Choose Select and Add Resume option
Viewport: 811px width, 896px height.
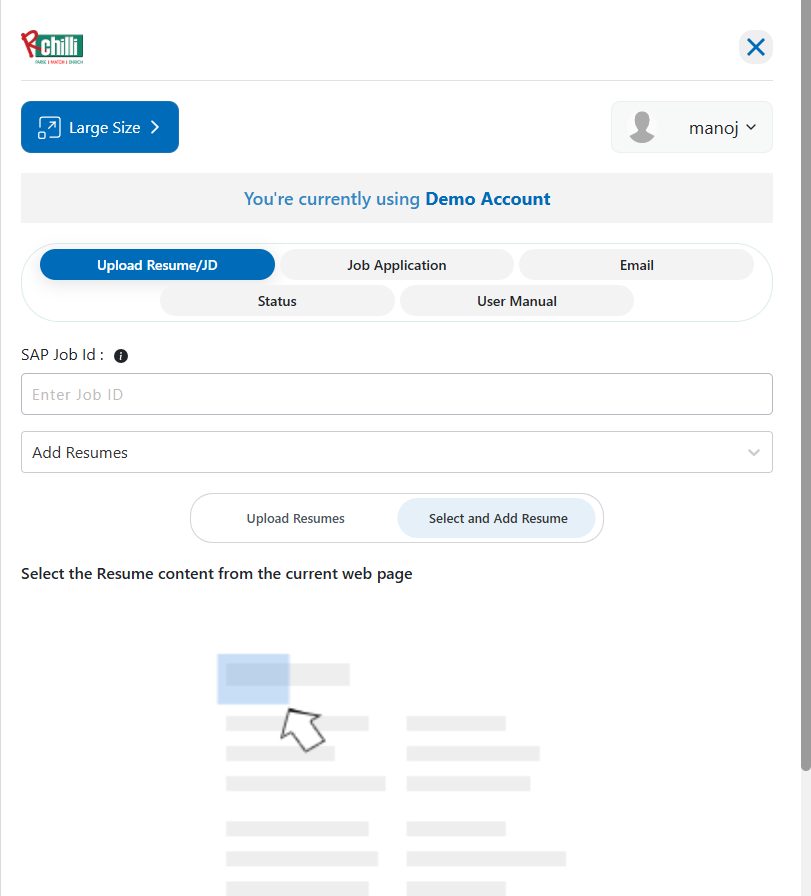[497, 518]
